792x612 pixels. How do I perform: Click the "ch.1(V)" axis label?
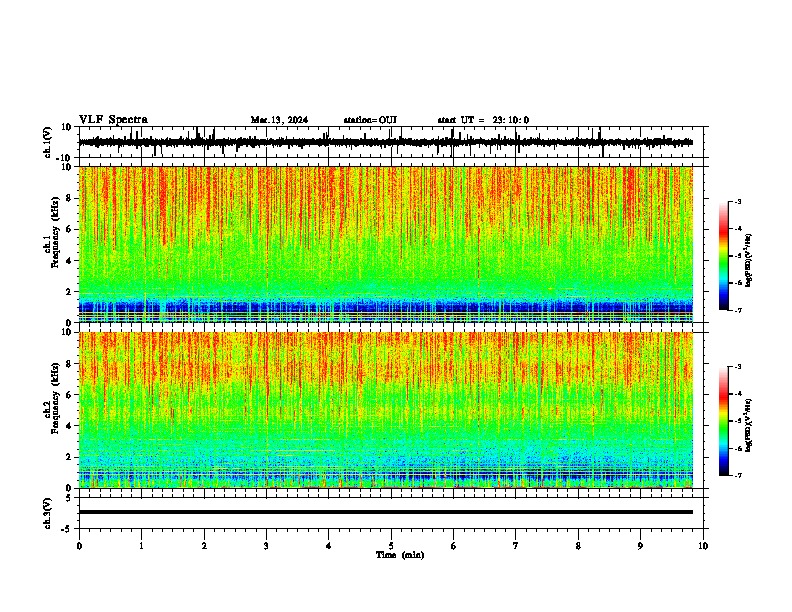click(x=47, y=142)
